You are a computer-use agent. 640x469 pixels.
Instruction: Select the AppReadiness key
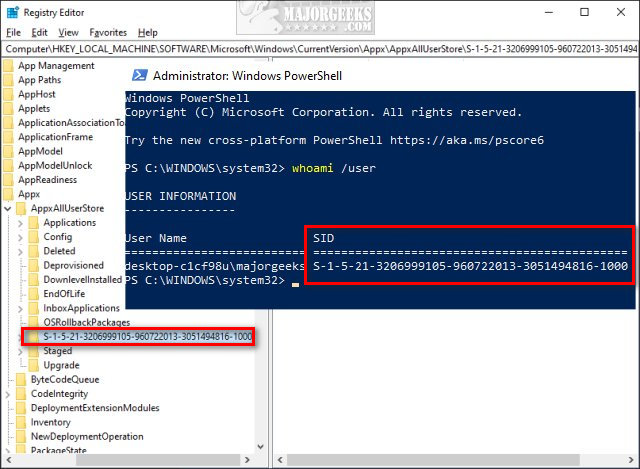tap(47, 180)
